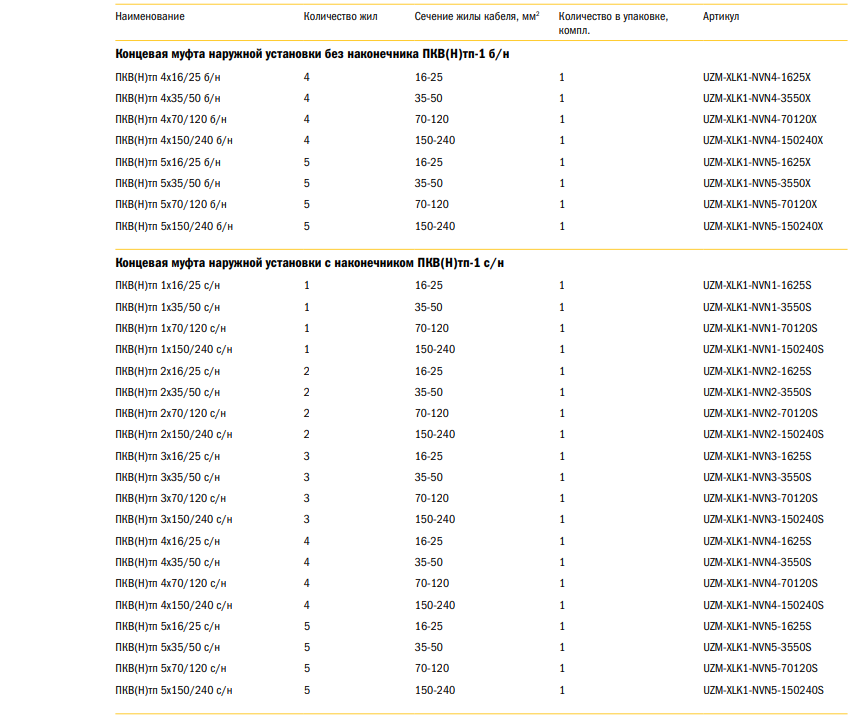Select row name ПКВ(Н)тп 5х16/25 б/н
854x719 pixels.
(168, 162)
